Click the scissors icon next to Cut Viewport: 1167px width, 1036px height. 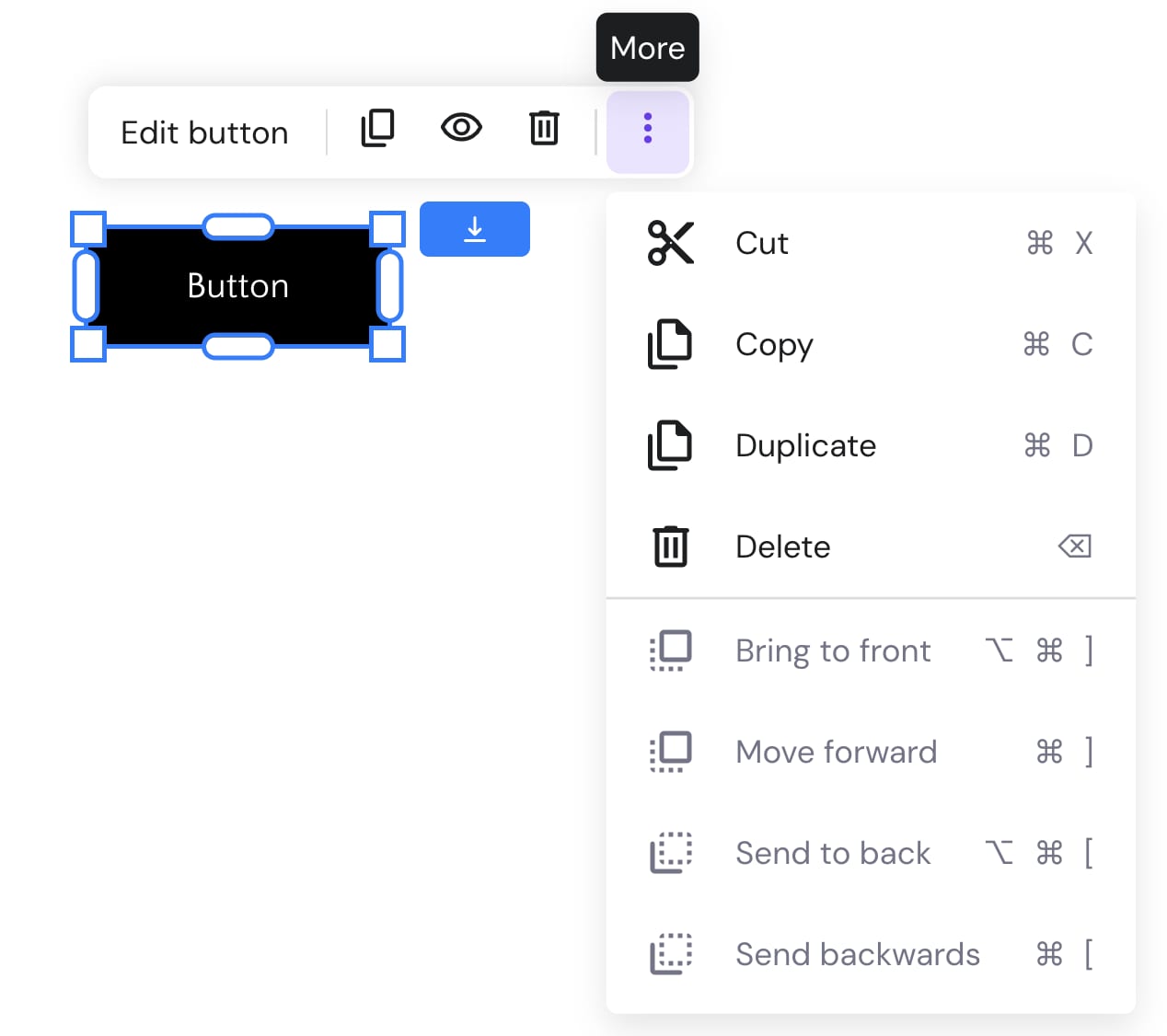pos(671,243)
